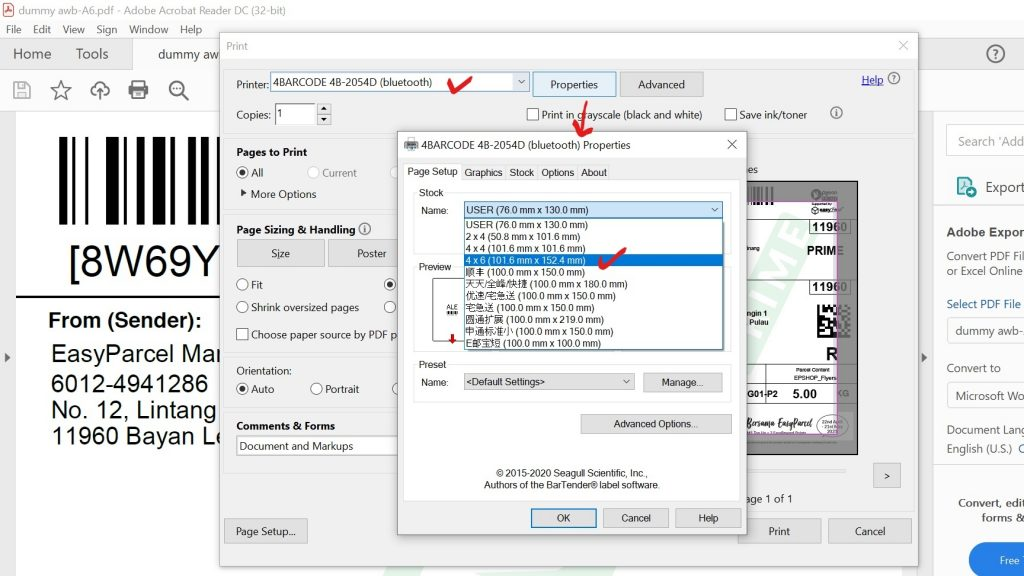Click the Copies number input field
Image resolution: width=1024 pixels, height=576 pixels.
(x=295, y=114)
